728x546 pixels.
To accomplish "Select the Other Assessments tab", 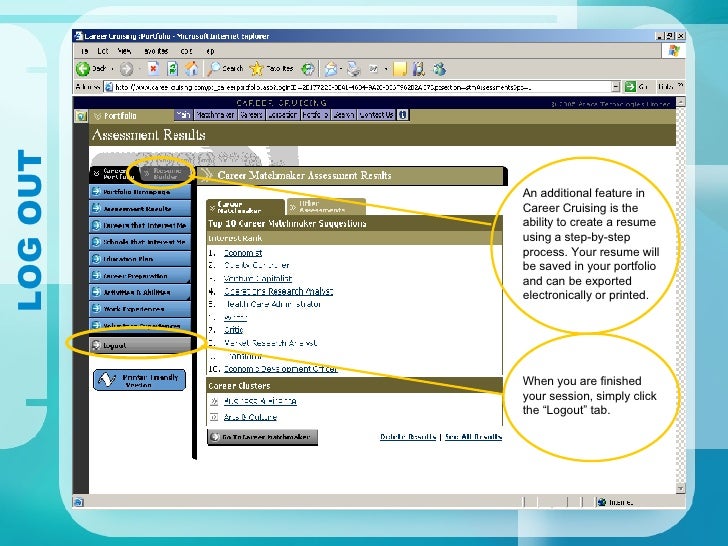I will pyautogui.click(x=326, y=207).
